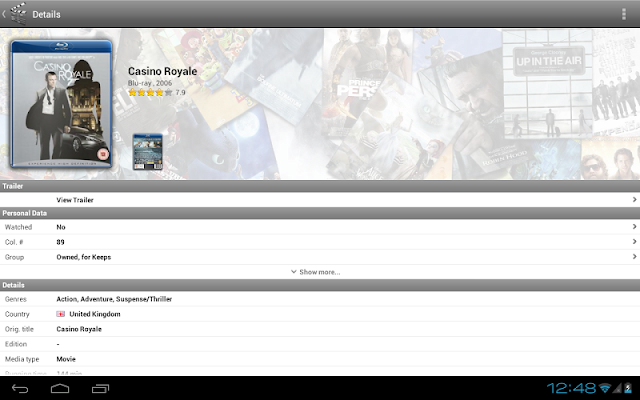This screenshot has width=640, height=400.
Task: Tap the United Kingdom flag icon
Action: (60, 314)
